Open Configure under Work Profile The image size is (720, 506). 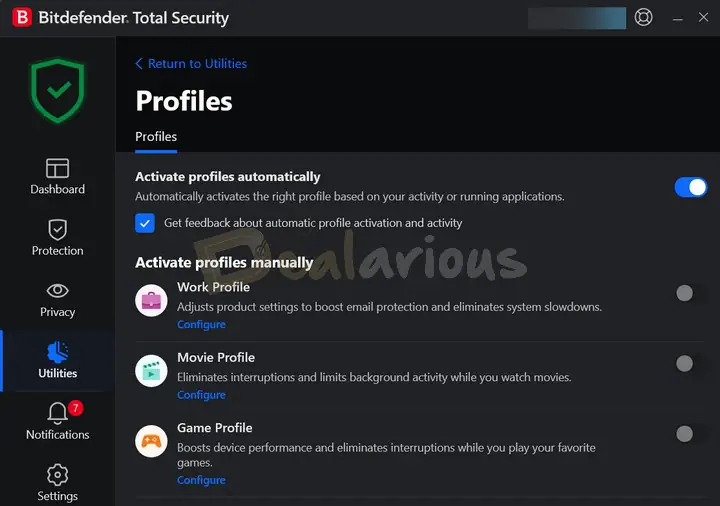tap(201, 325)
